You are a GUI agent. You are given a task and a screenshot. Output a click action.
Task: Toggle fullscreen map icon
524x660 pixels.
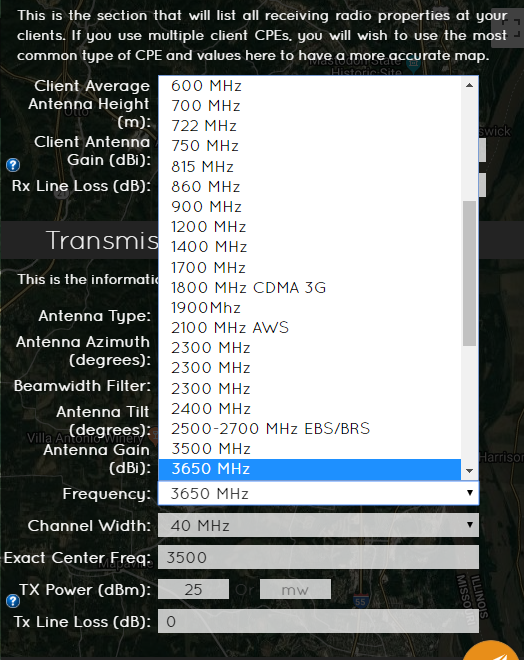[x=511, y=27]
